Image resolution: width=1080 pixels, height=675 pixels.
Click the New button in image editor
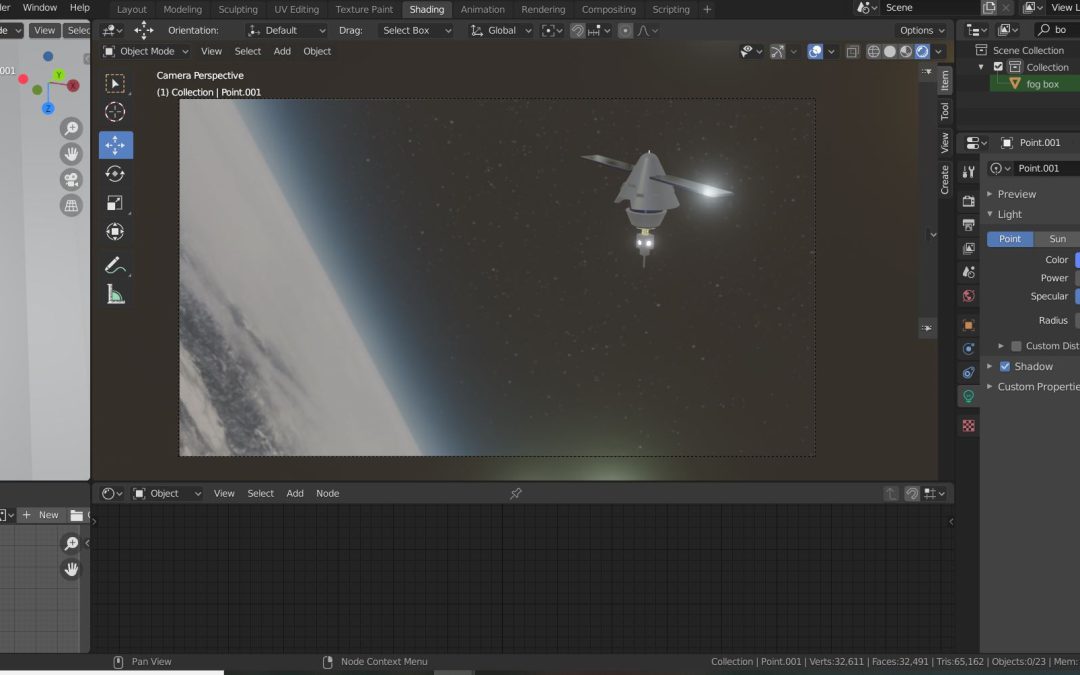pyautogui.click(x=41, y=515)
